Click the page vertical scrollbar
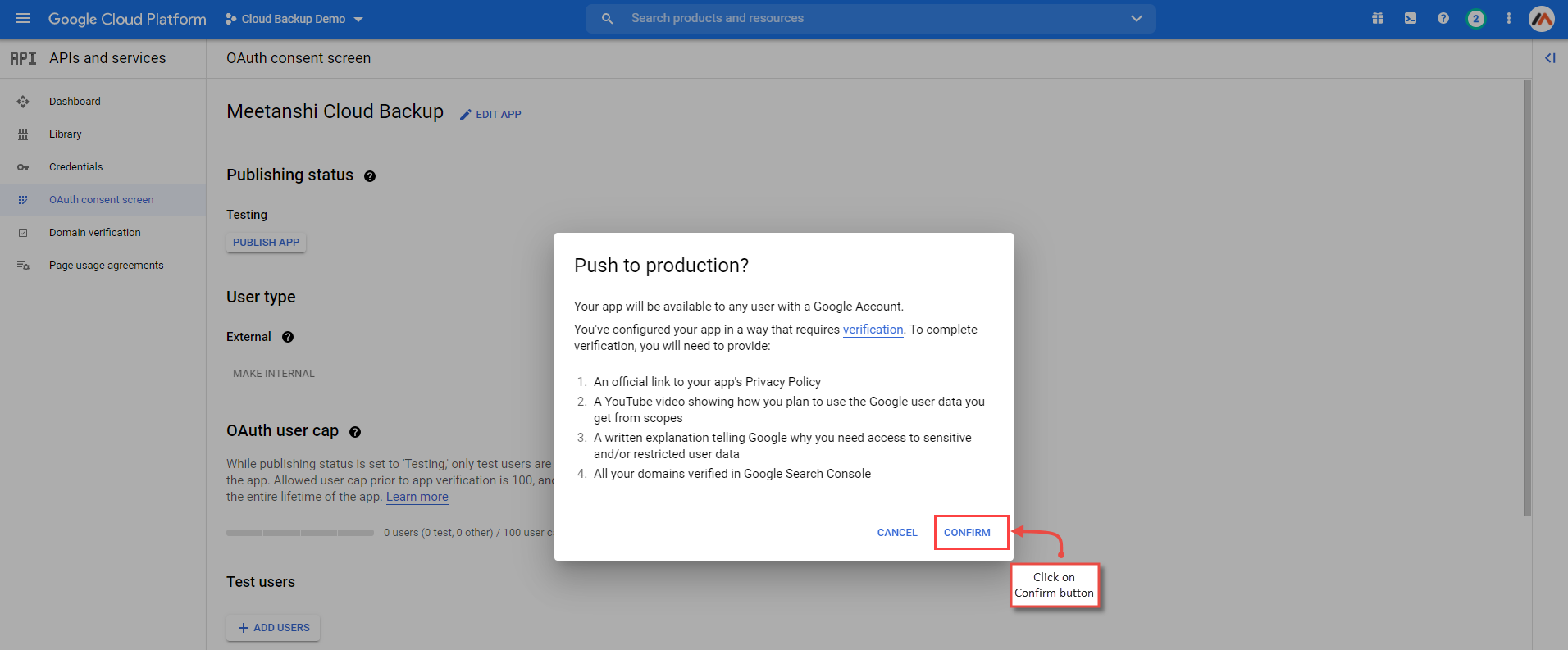 click(1527, 298)
